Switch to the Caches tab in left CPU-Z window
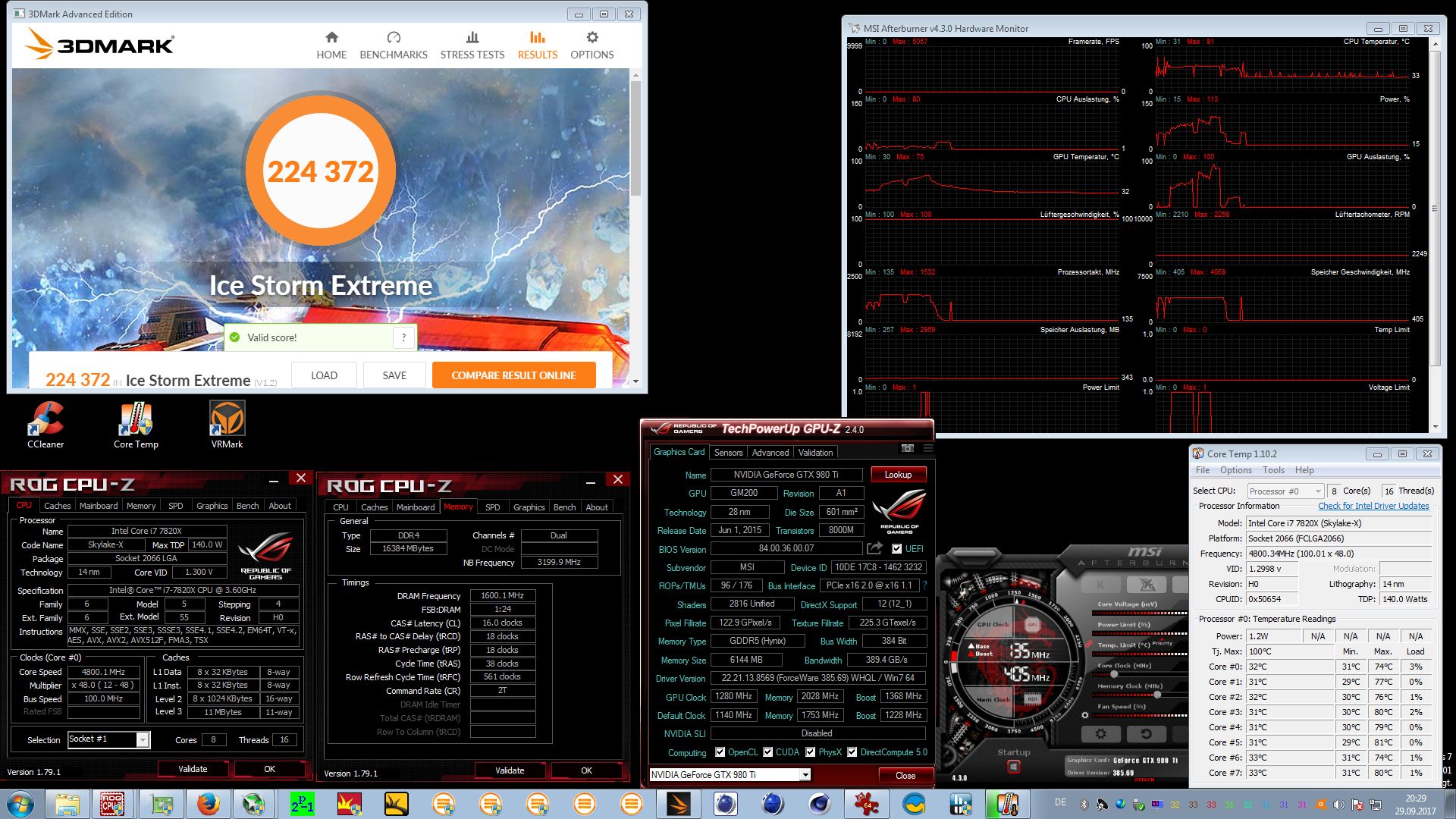1456x819 pixels. click(58, 506)
